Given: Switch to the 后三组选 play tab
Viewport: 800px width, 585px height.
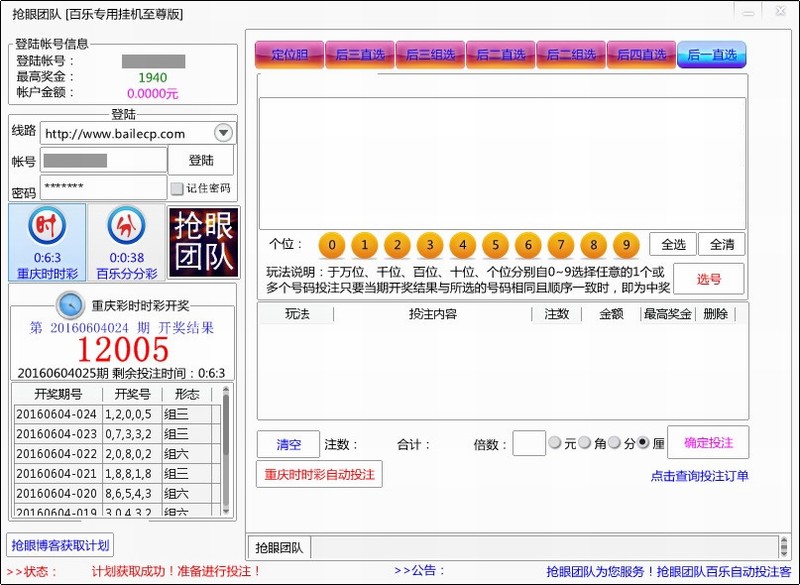Looking at the screenshot, I should click(430, 55).
